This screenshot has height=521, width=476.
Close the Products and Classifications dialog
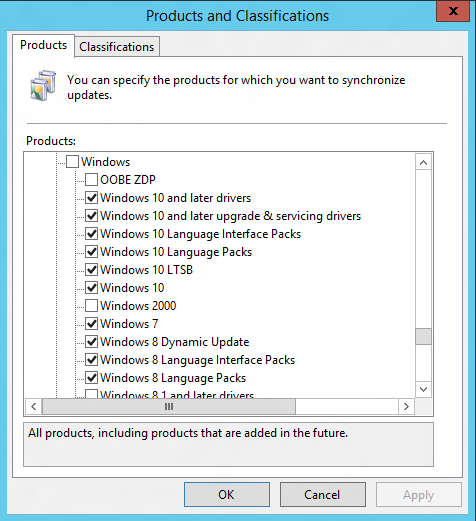point(453,11)
